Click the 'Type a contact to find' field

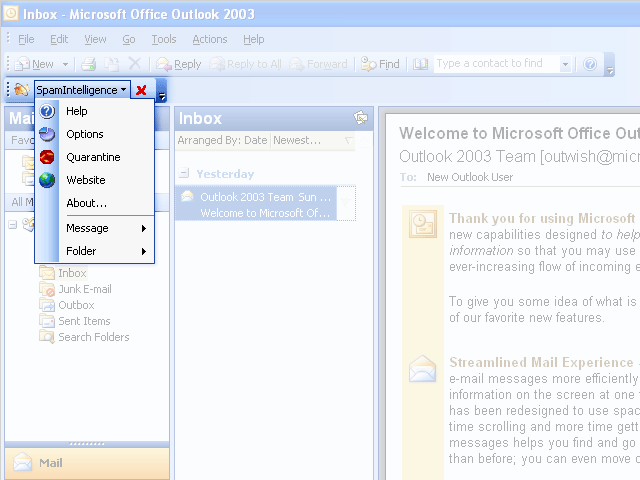[496, 64]
